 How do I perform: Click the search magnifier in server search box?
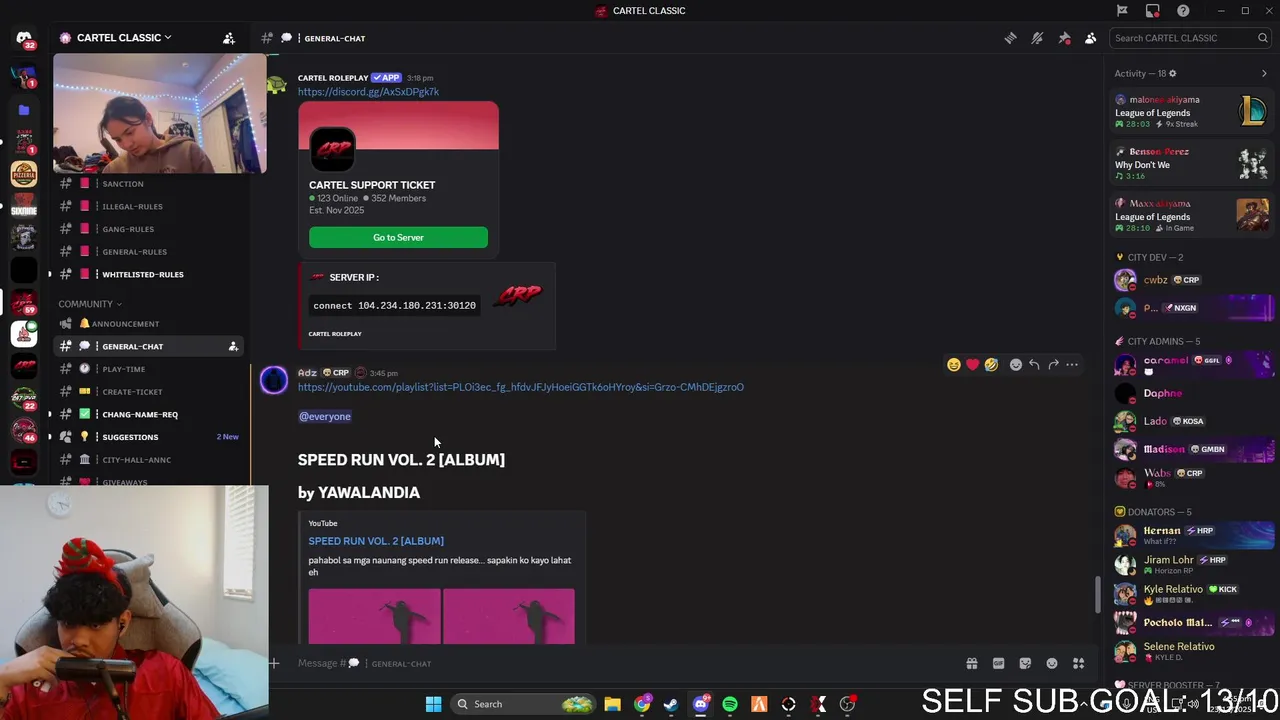1263,38
